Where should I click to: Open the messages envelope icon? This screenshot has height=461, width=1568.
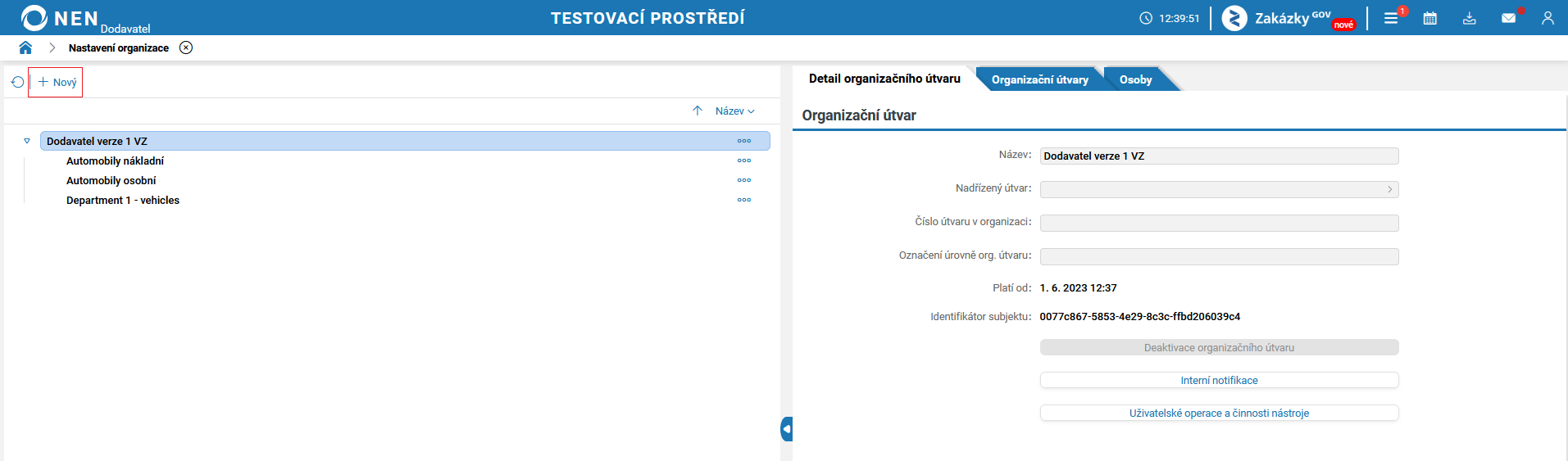tap(1509, 18)
